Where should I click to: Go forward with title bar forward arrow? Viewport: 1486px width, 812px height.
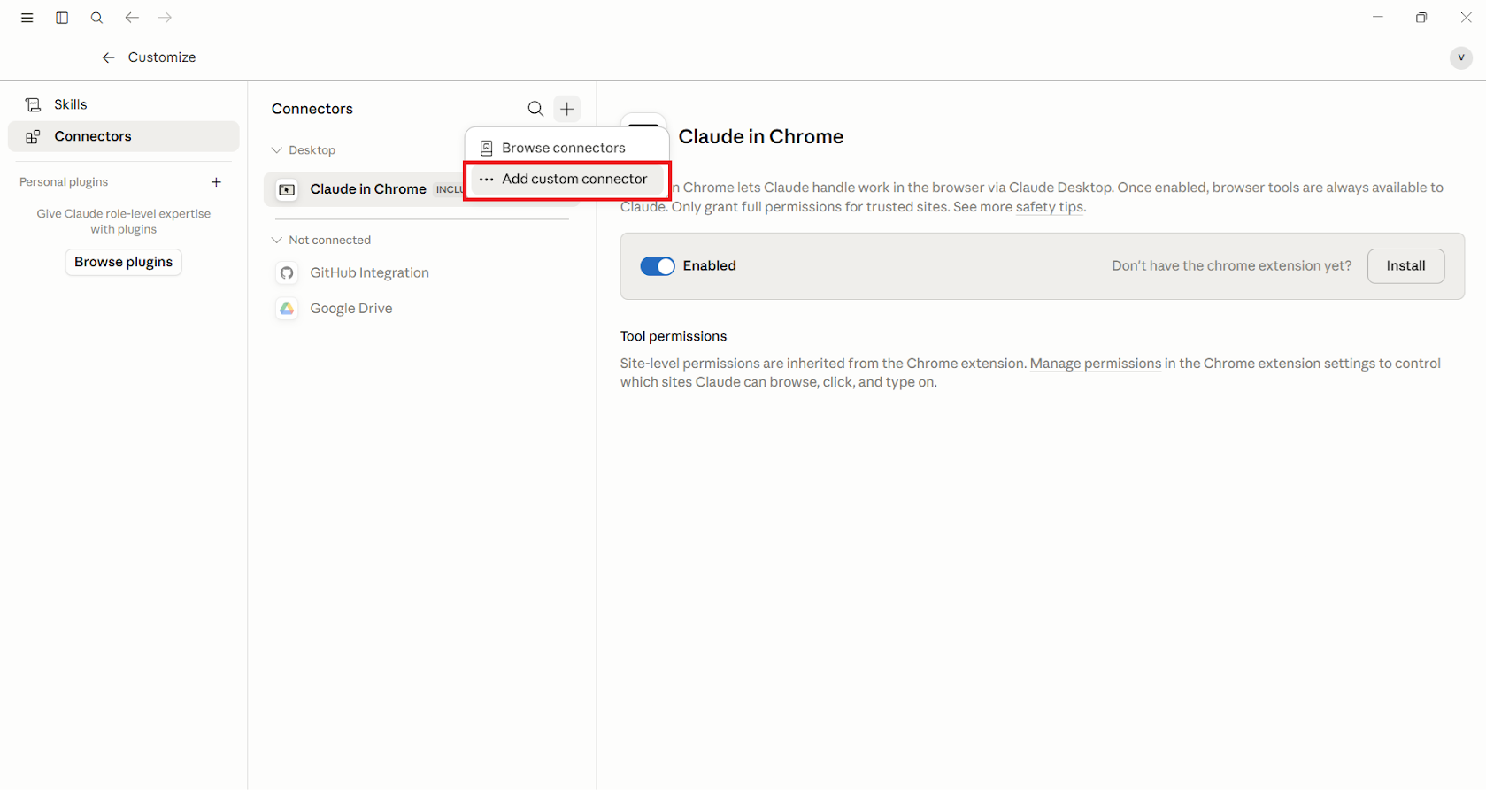pos(165,18)
